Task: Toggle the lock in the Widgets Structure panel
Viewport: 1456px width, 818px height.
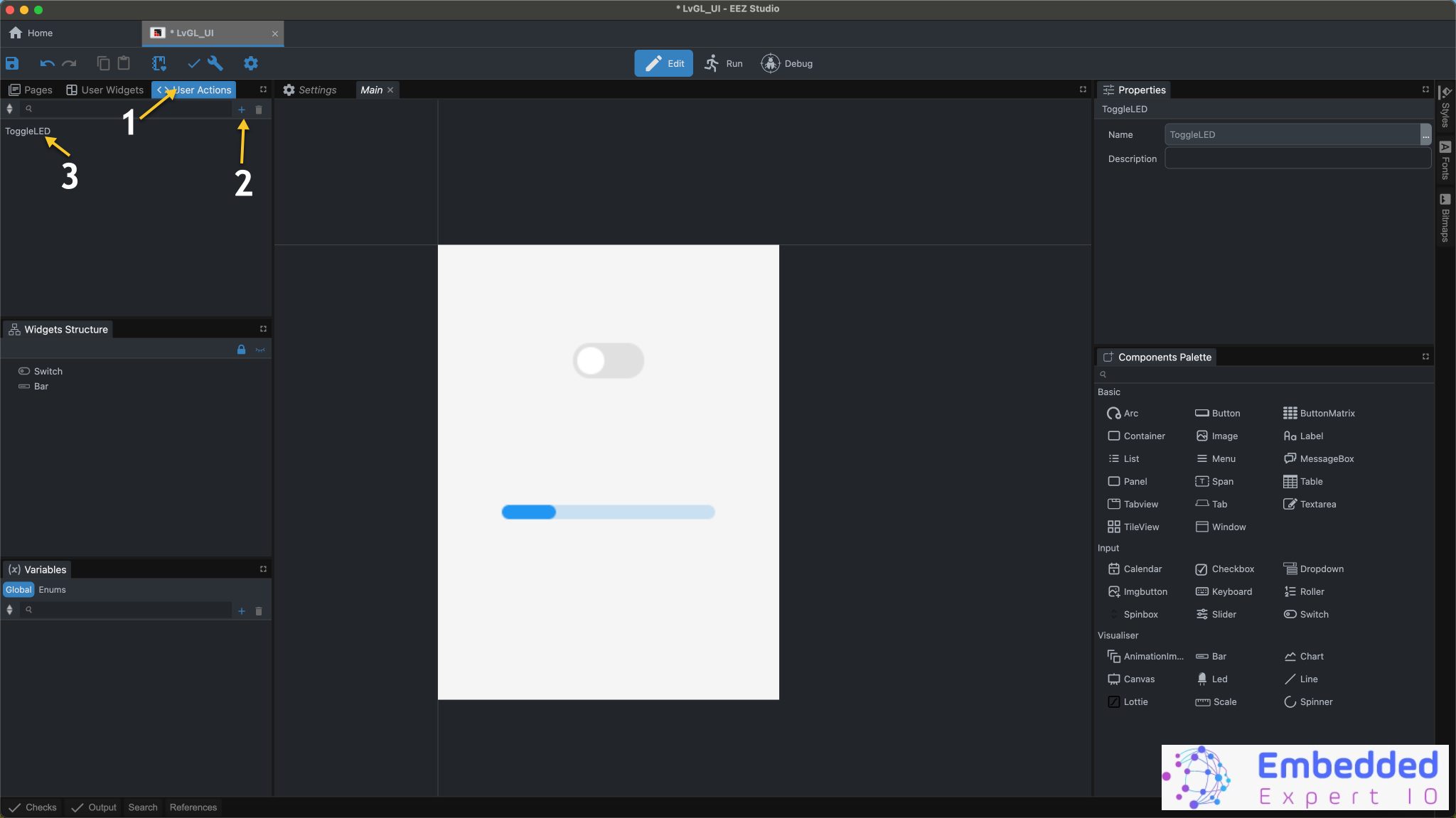Action: (240, 349)
